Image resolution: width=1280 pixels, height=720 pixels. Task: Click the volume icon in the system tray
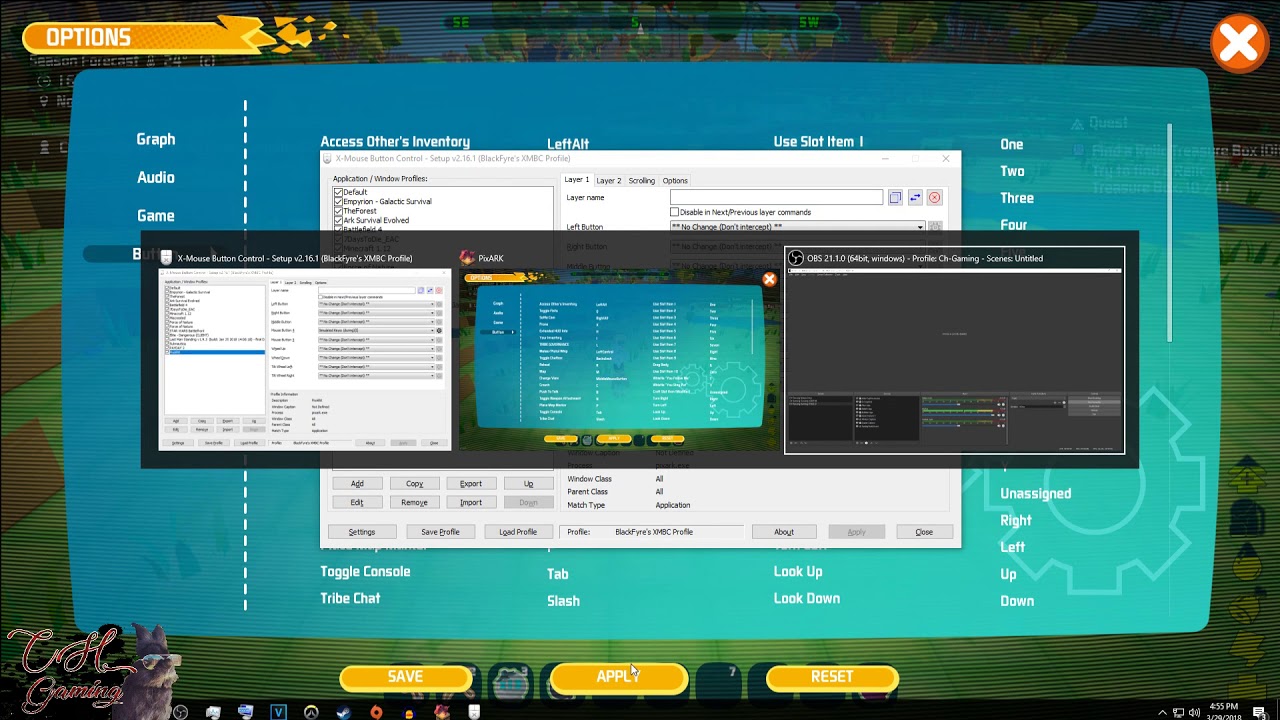[x=1194, y=712]
